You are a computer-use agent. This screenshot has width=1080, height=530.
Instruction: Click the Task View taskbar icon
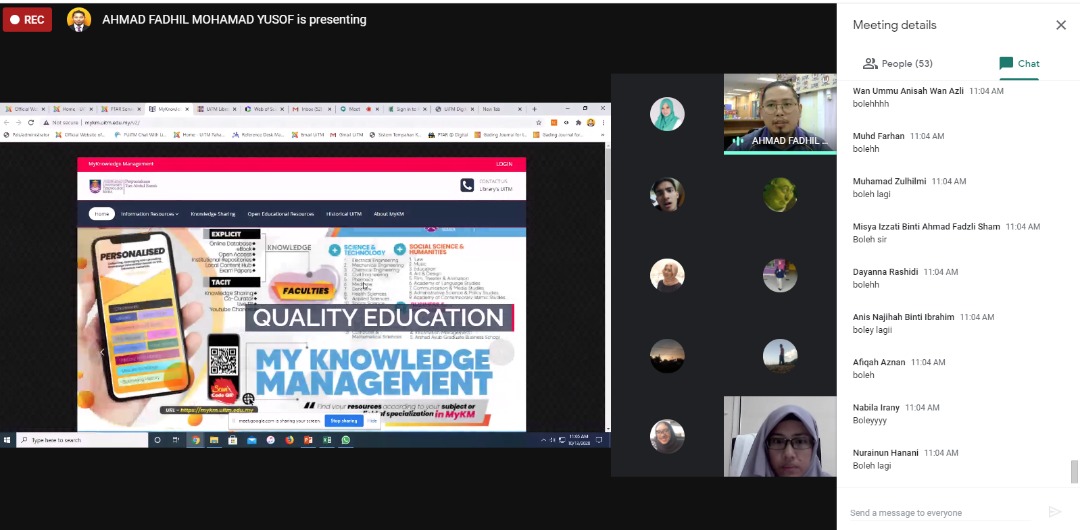pos(176,440)
